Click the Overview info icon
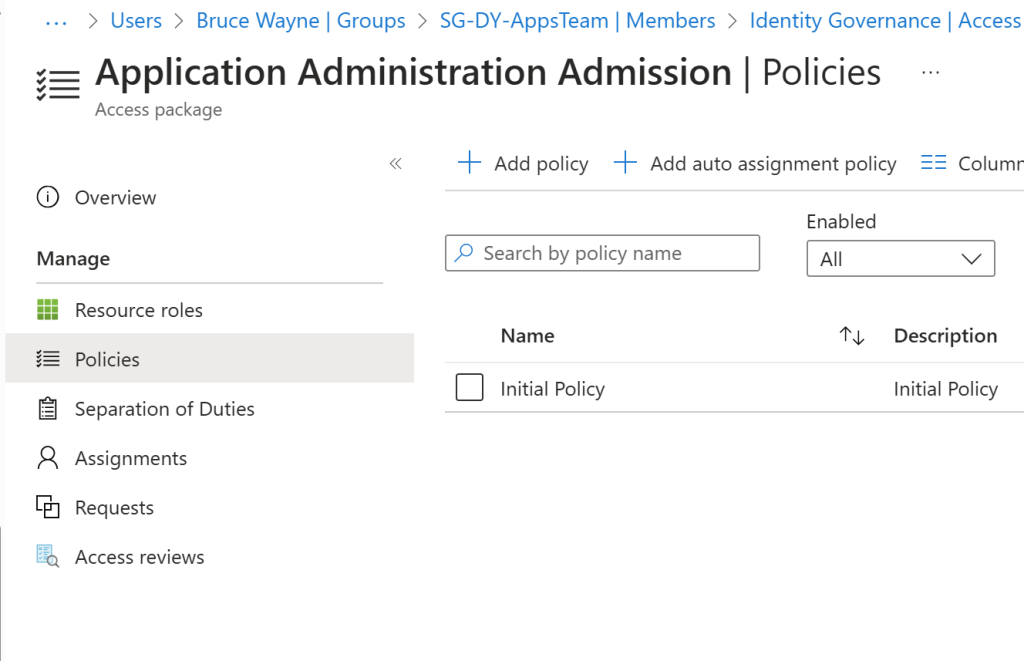This screenshot has width=1024, height=661. tap(47, 197)
